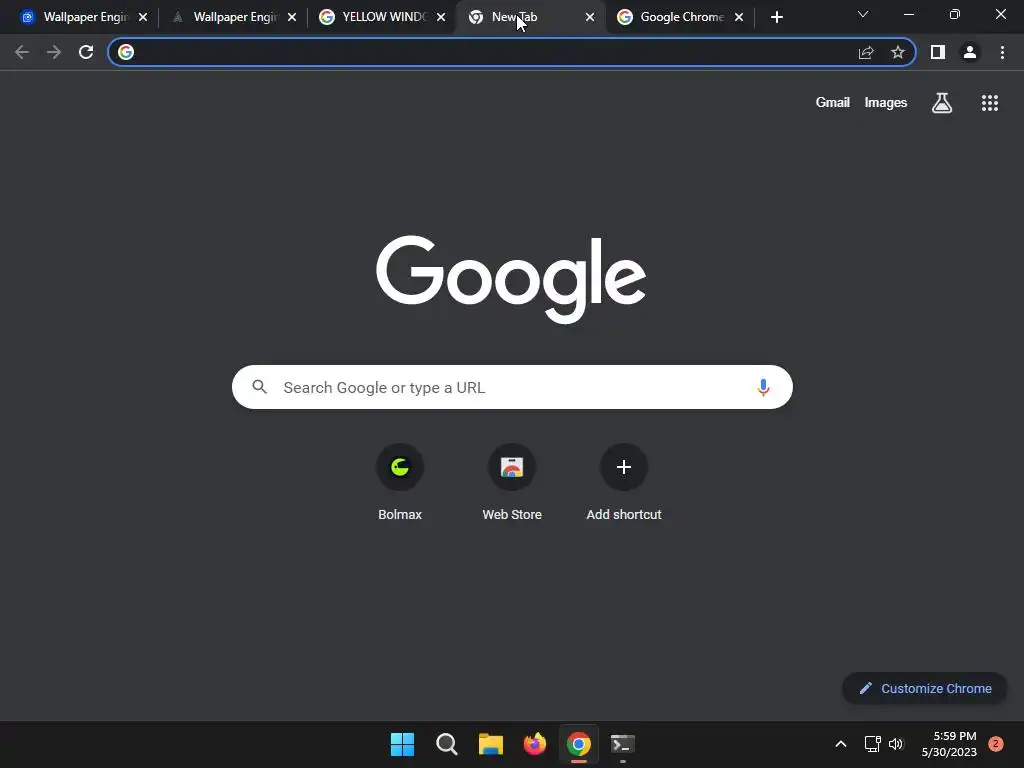Viewport: 1024px width, 768px height.
Task: Open the Windows Start menu
Action: tap(402, 744)
